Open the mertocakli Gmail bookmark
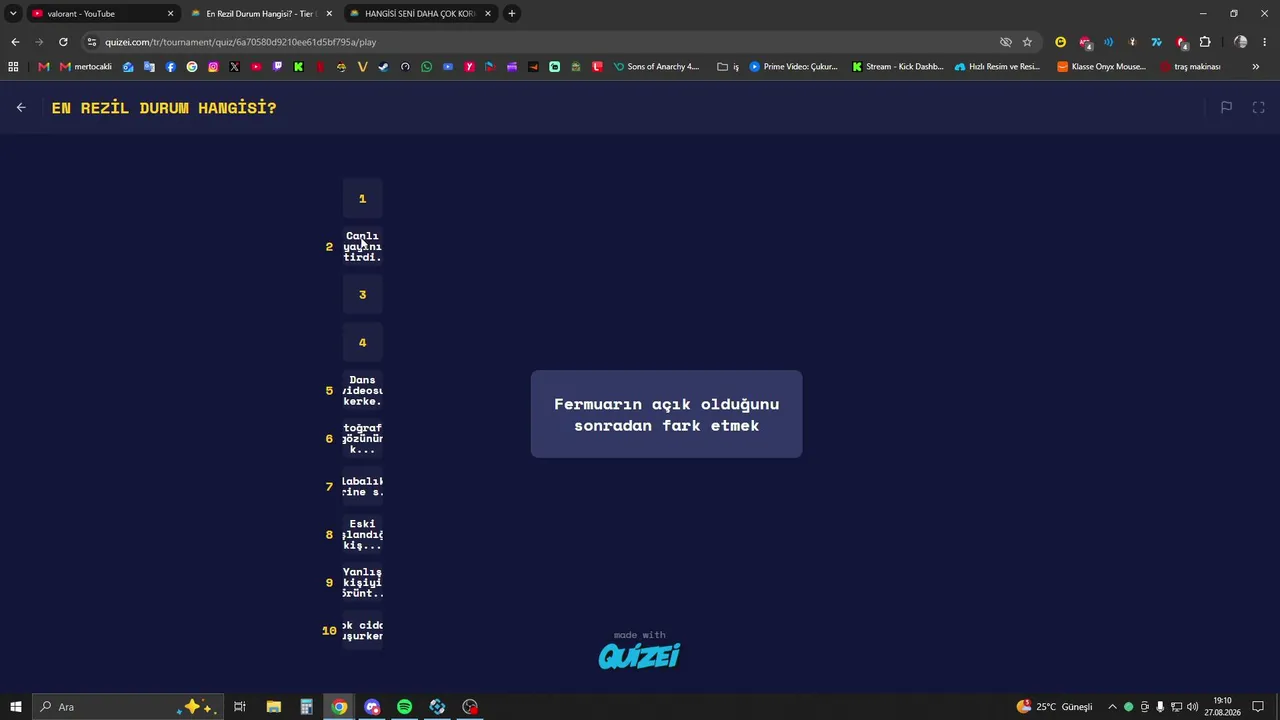The image size is (1280, 720). [86, 67]
